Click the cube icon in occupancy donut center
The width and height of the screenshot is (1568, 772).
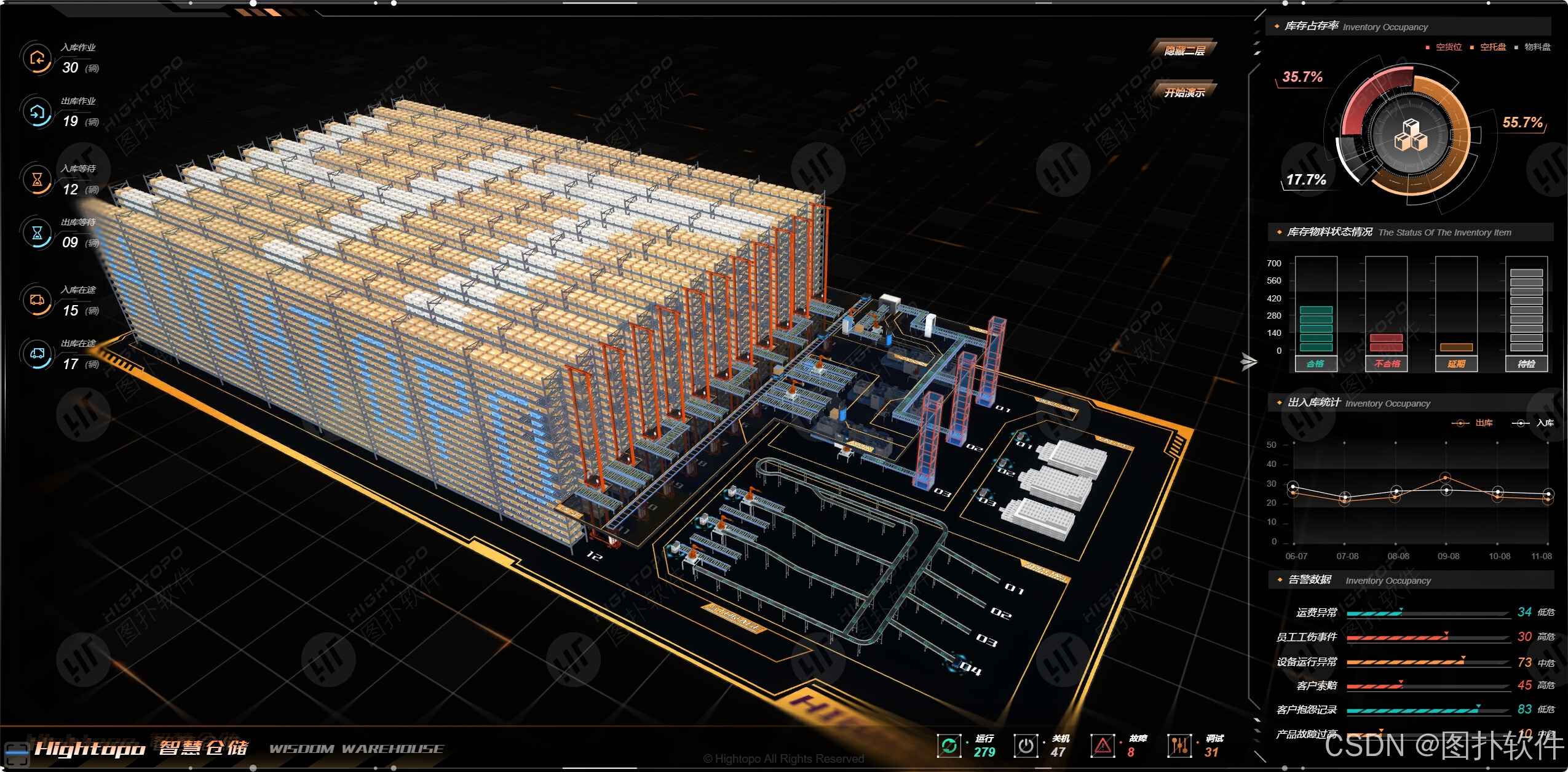point(1410,135)
